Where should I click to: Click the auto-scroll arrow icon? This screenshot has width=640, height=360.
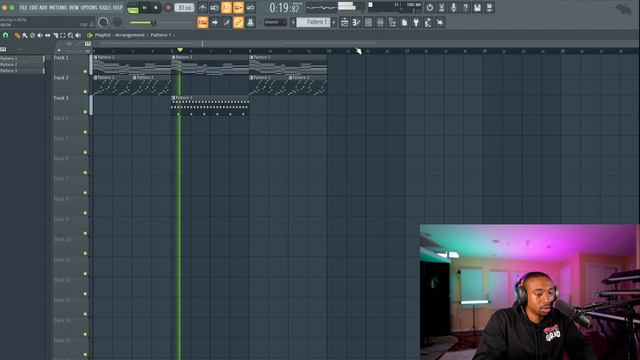point(215,22)
